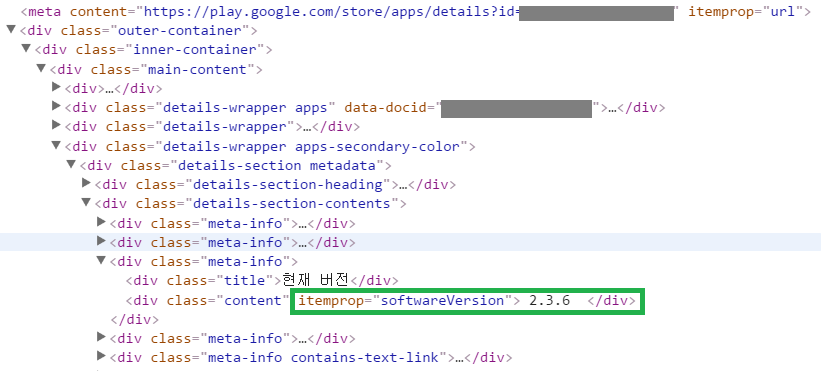Screen dimensions: 821x371
Task: Collapse the apps-secondary-color div node
Action: [56, 145]
